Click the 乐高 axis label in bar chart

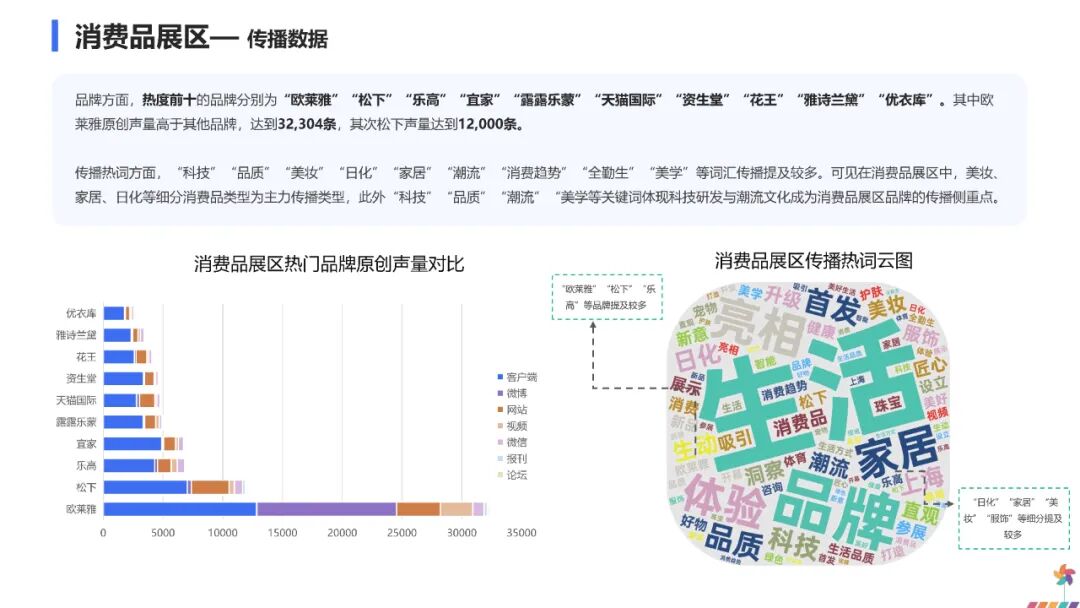point(86,465)
